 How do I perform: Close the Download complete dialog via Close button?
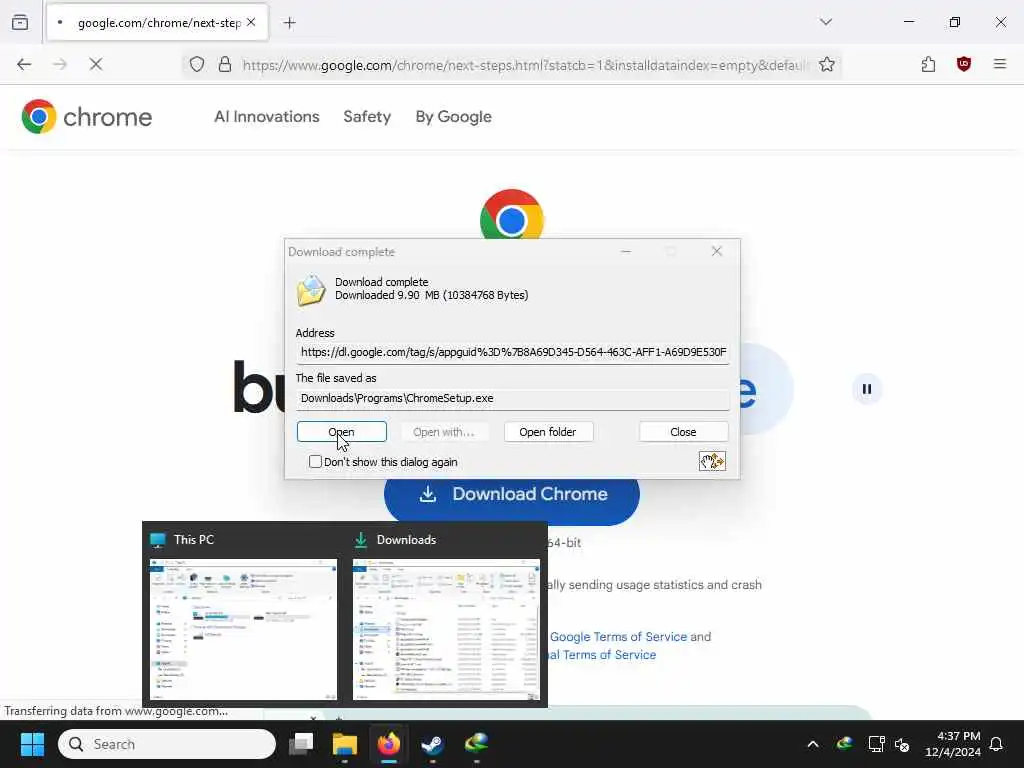click(x=683, y=432)
